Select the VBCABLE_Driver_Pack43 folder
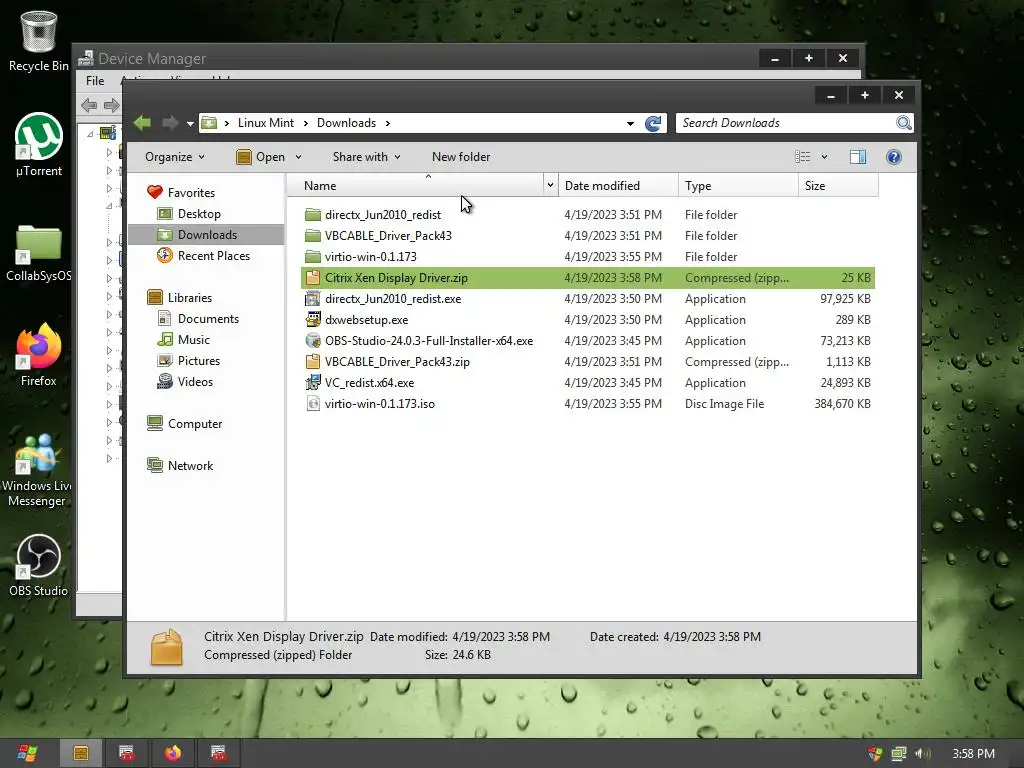 tap(388, 235)
